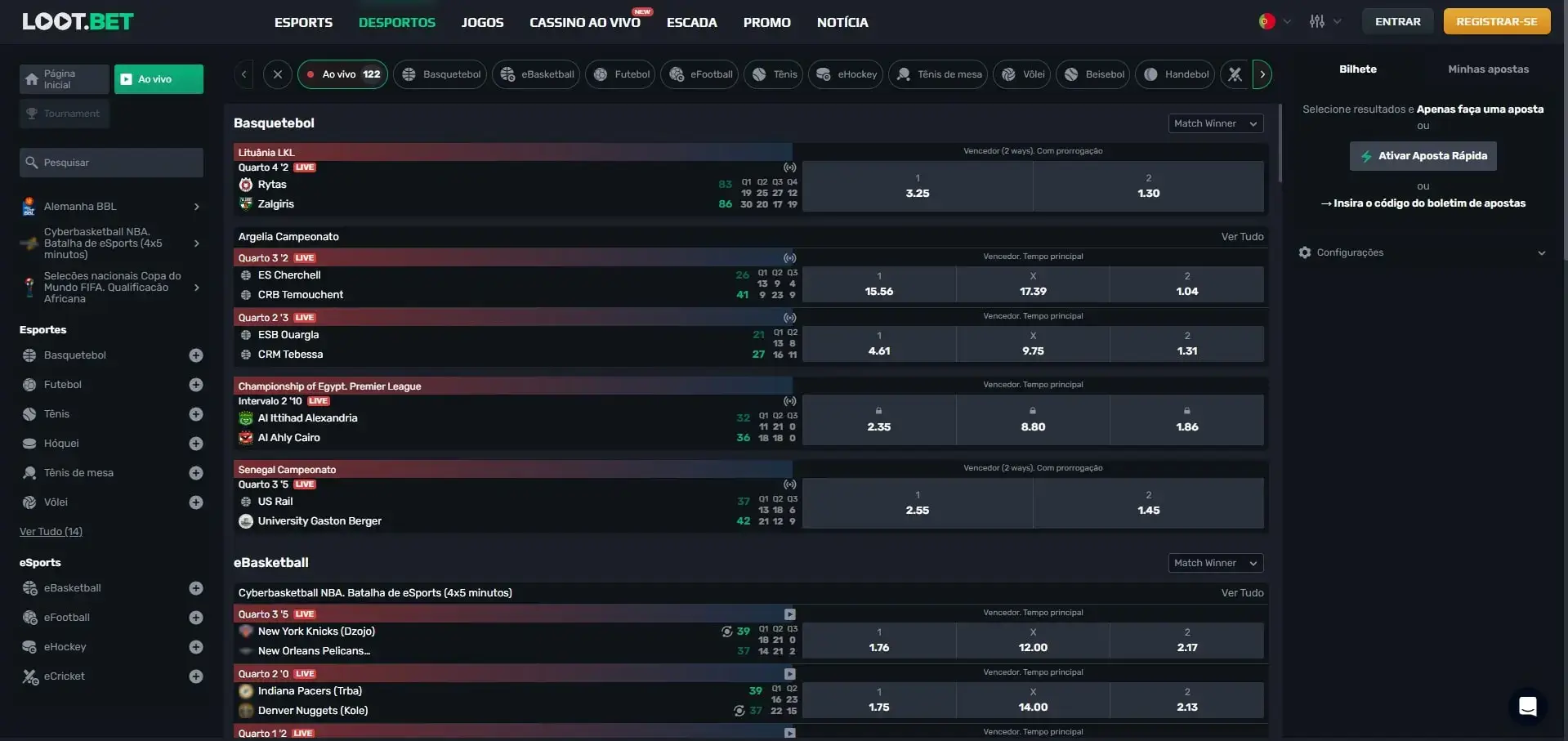The image size is (1568, 741).
Task: Click the plus icon next to eCricket
Action: [195, 676]
